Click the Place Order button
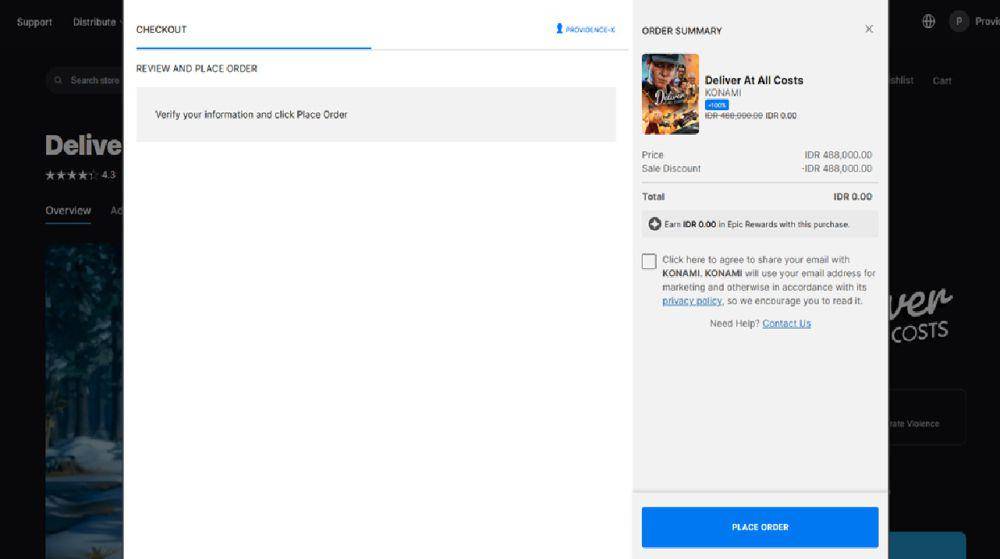Screen dimensions: 1000x559 click(760, 527)
